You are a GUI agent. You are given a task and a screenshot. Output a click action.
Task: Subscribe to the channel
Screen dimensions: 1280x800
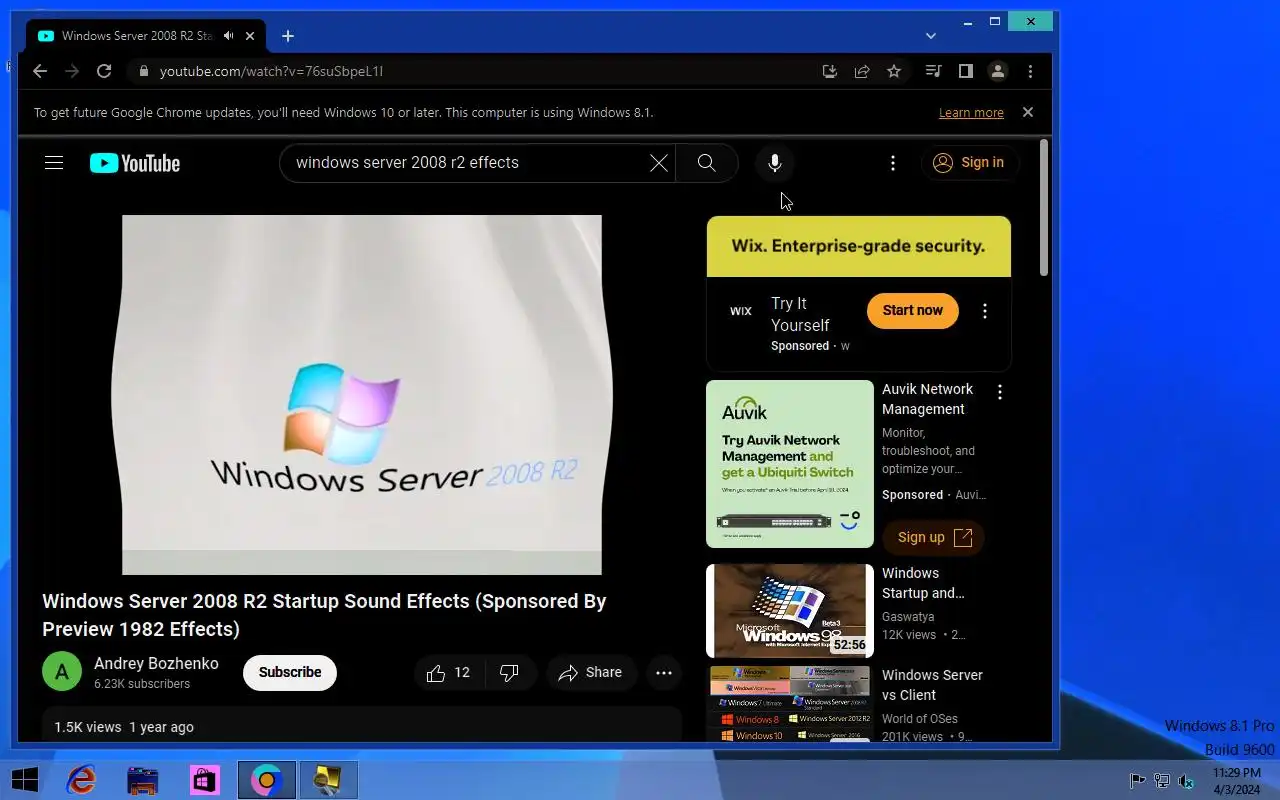click(290, 672)
